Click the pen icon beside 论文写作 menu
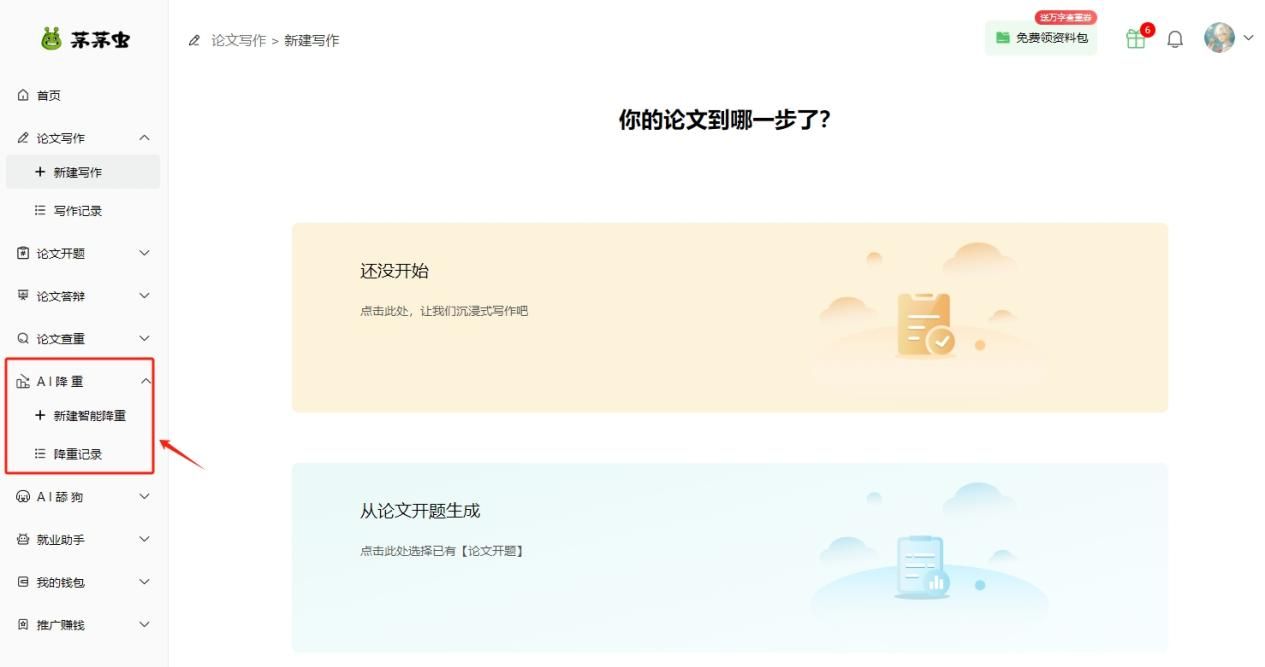 coord(23,138)
